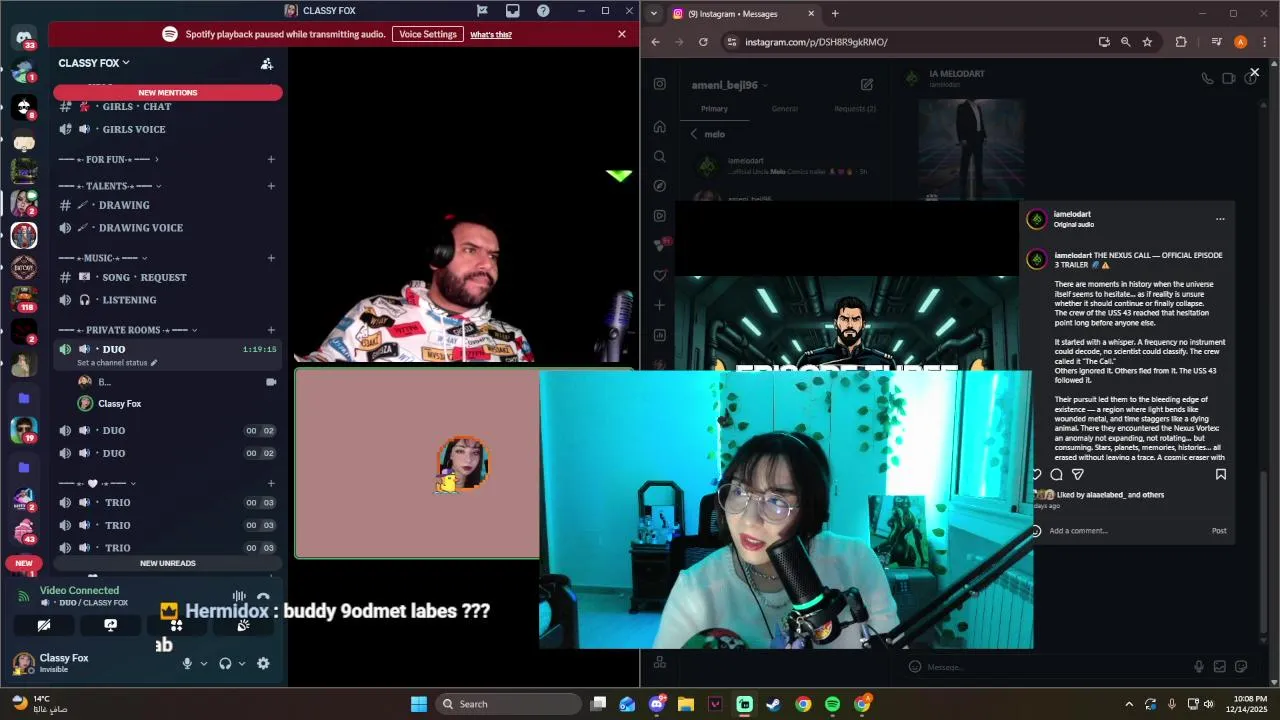
Task: Focus the instagram.com address bar
Action: 910,42
